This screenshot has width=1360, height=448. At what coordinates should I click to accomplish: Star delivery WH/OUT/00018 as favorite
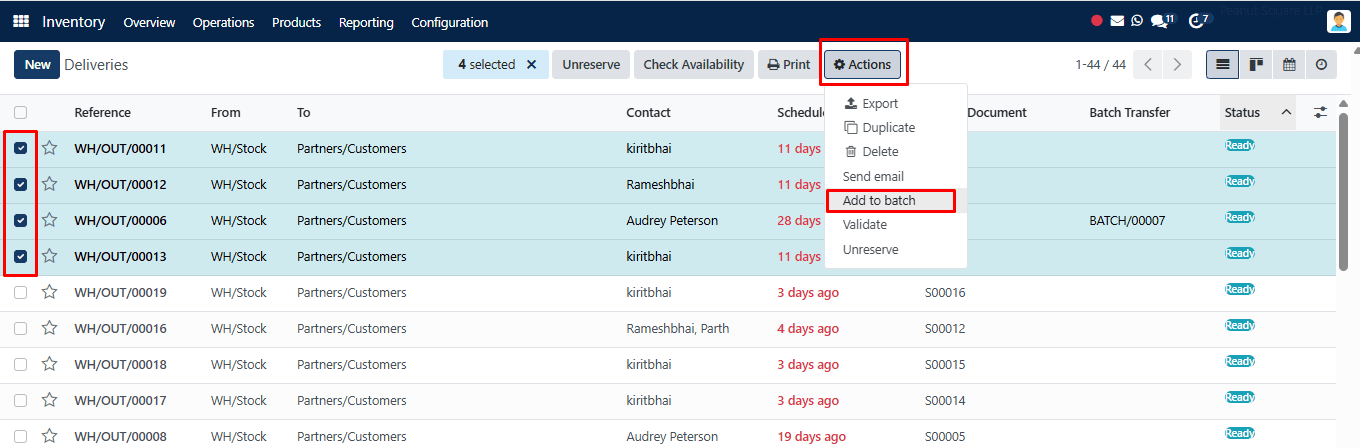(x=49, y=364)
